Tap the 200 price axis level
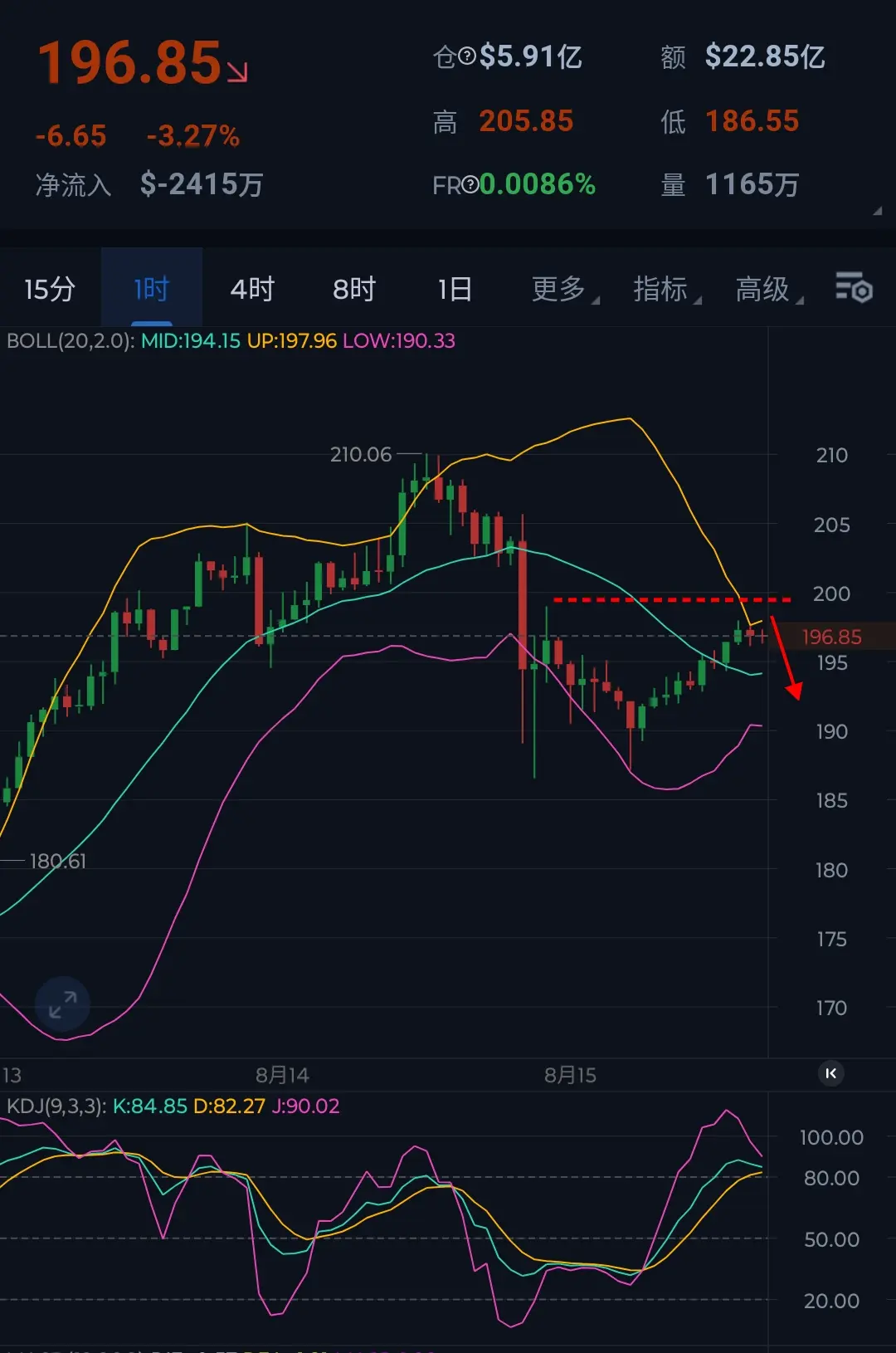The image size is (896, 1353). point(831,594)
